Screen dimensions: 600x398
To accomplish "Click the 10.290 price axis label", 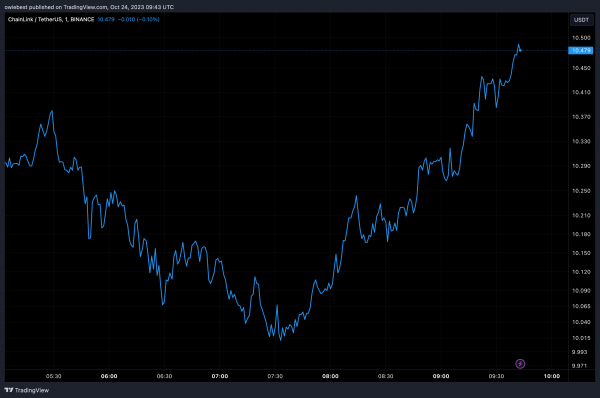I will click(581, 166).
